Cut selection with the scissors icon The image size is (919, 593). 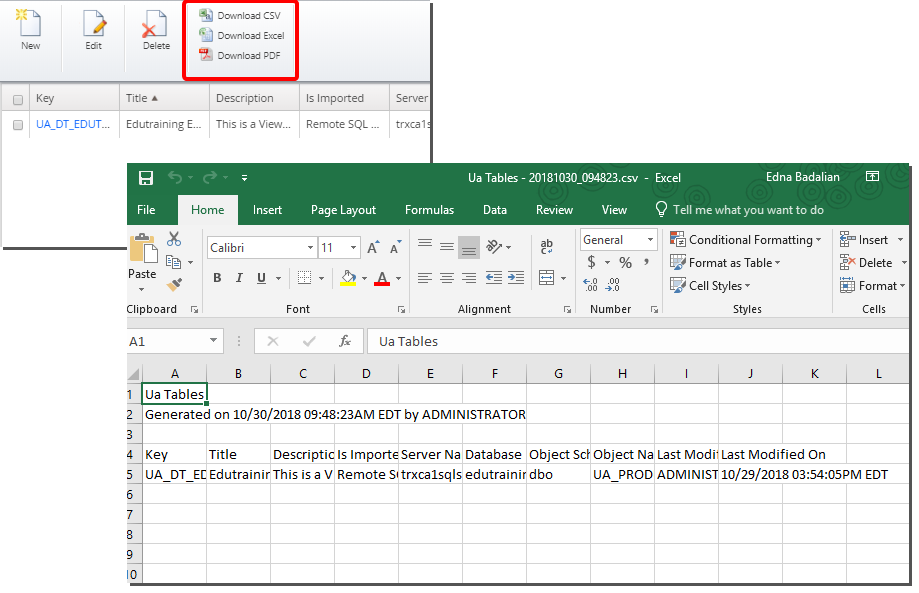point(173,238)
